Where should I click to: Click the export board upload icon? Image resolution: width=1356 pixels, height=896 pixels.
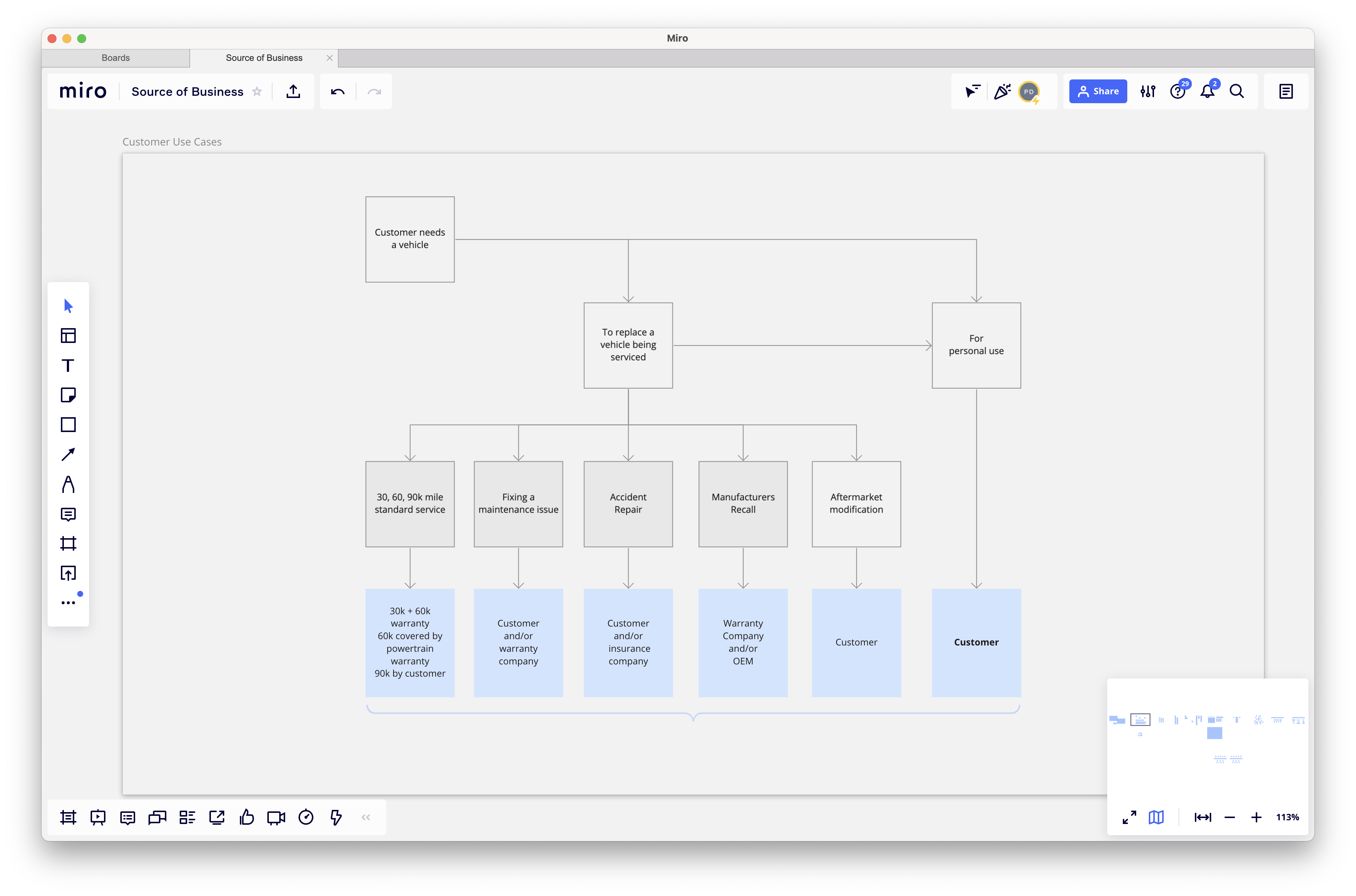[293, 91]
